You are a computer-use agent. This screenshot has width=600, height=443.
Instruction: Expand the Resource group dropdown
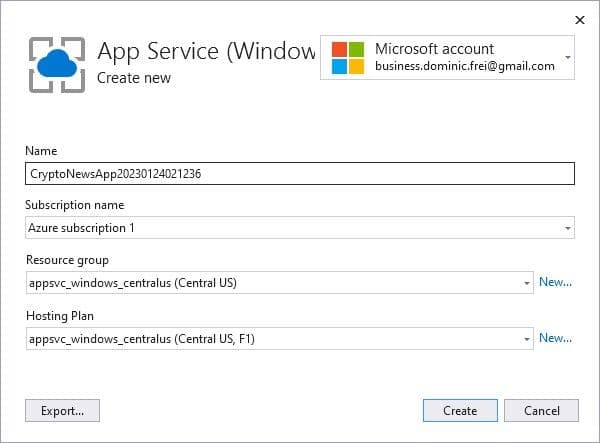(526, 283)
